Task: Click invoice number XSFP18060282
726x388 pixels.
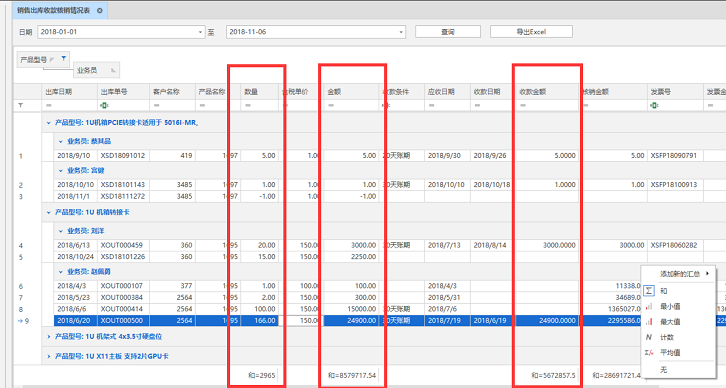Action: [673, 245]
